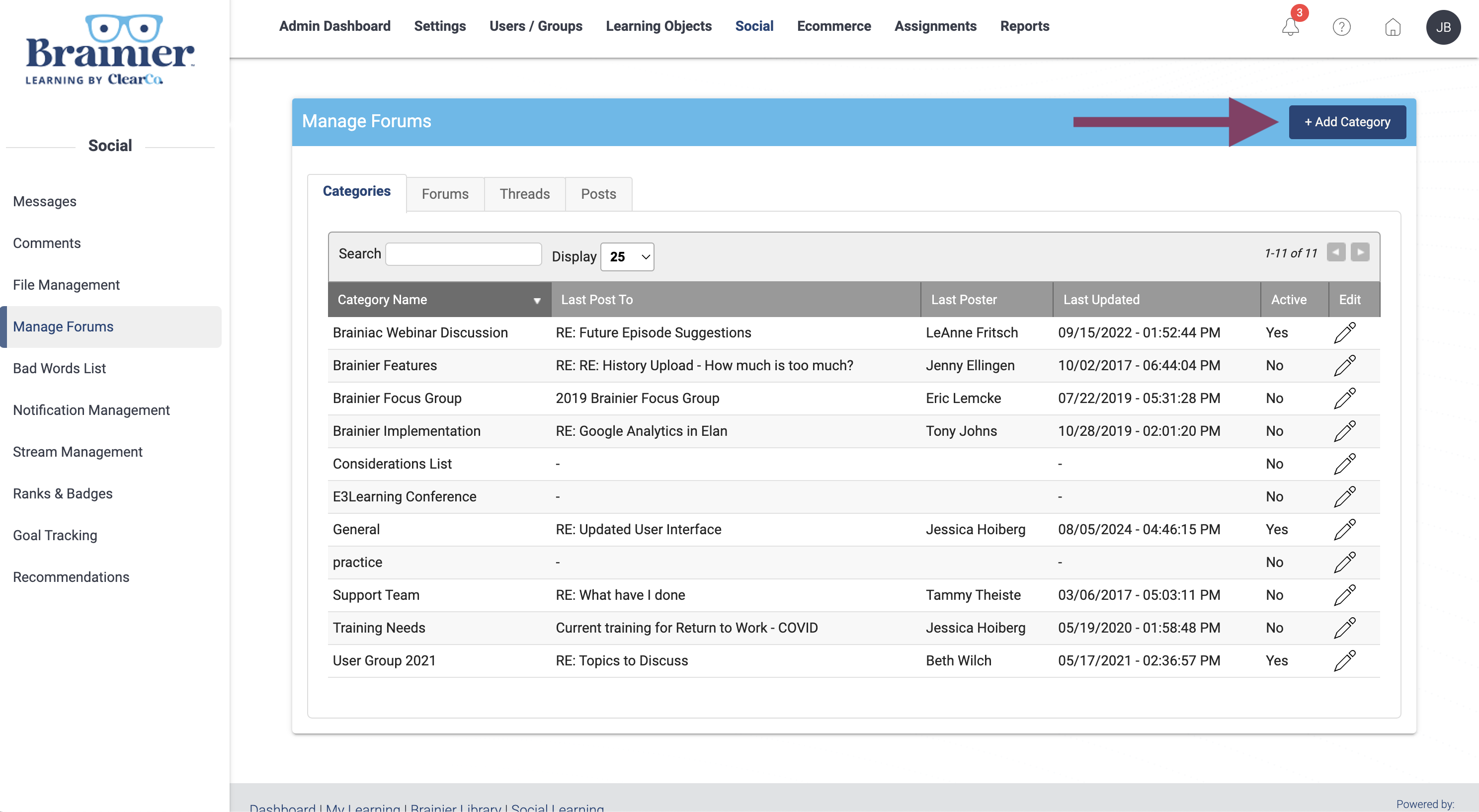The height and width of the screenshot is (812, 1479).
Task: Select 'RE: Updated User Interface' post cell
Action: point(639,529)
